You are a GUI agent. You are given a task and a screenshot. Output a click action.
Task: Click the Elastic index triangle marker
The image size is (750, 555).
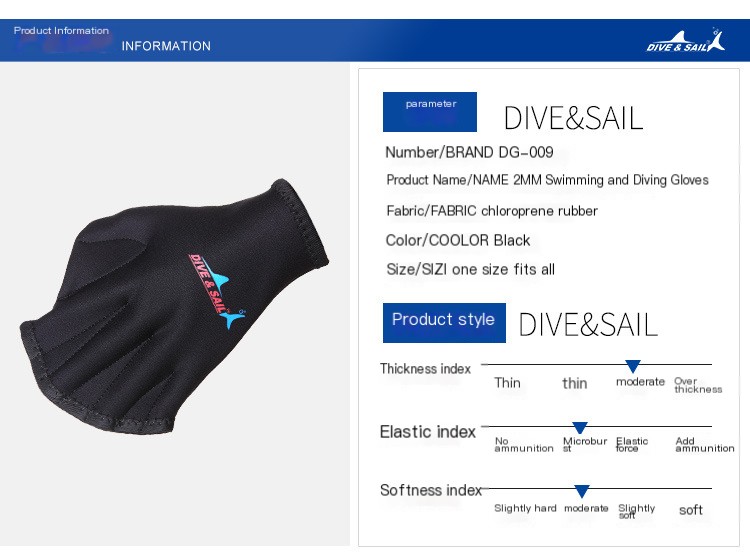(580, 428)
